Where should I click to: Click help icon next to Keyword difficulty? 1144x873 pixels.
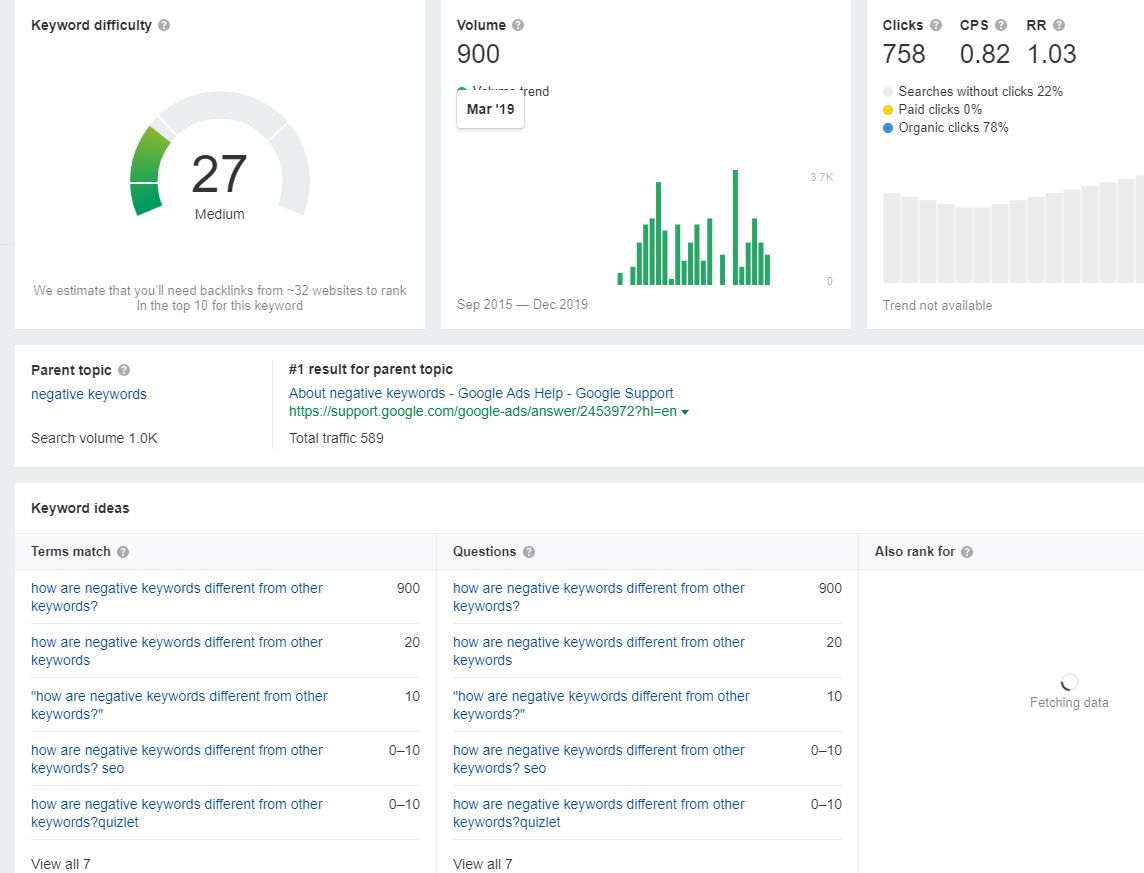(x=164, y=25)
